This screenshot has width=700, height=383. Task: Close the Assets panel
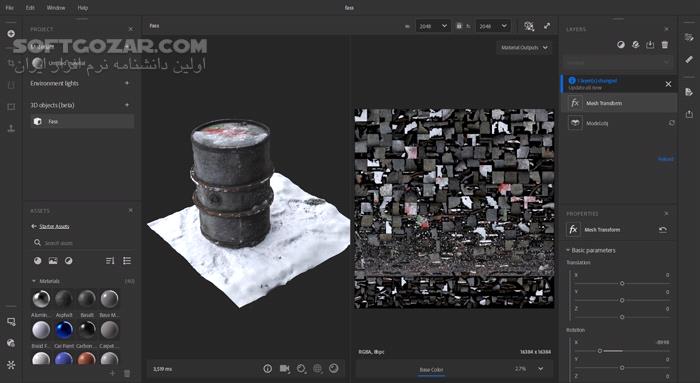pos(131,210)
